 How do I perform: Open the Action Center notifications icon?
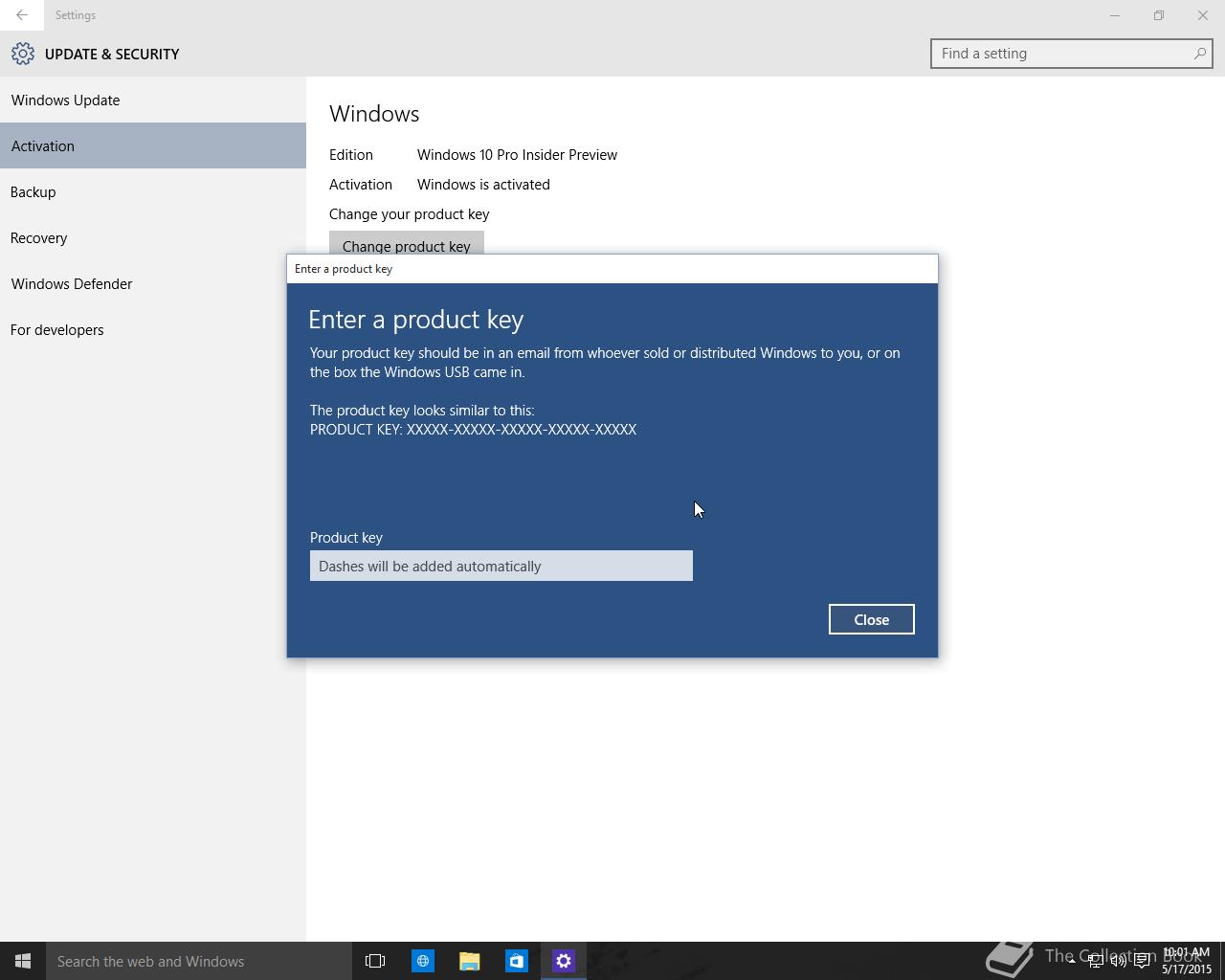(1142, 961)
